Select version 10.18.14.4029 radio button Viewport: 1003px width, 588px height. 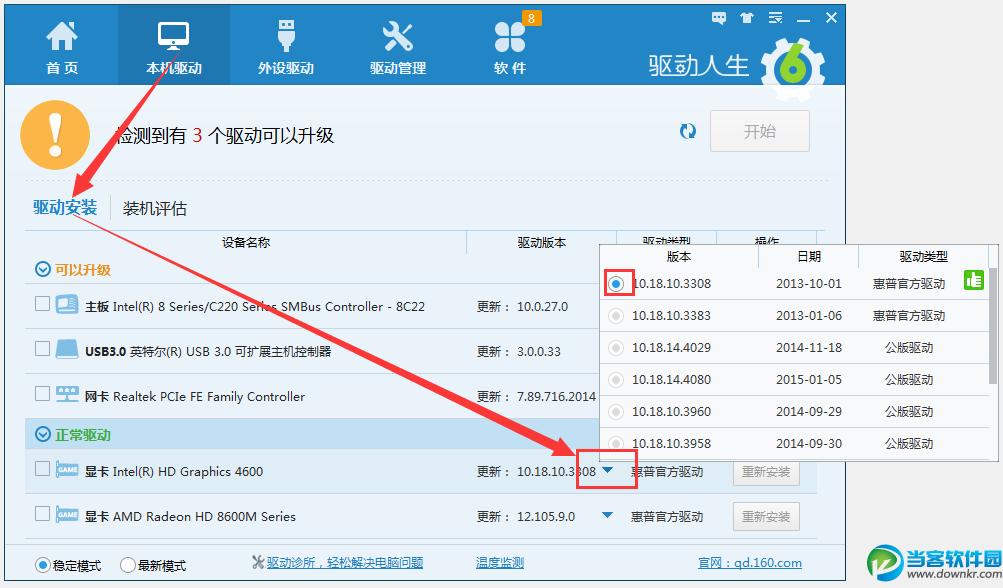click(x=616, y=347)
